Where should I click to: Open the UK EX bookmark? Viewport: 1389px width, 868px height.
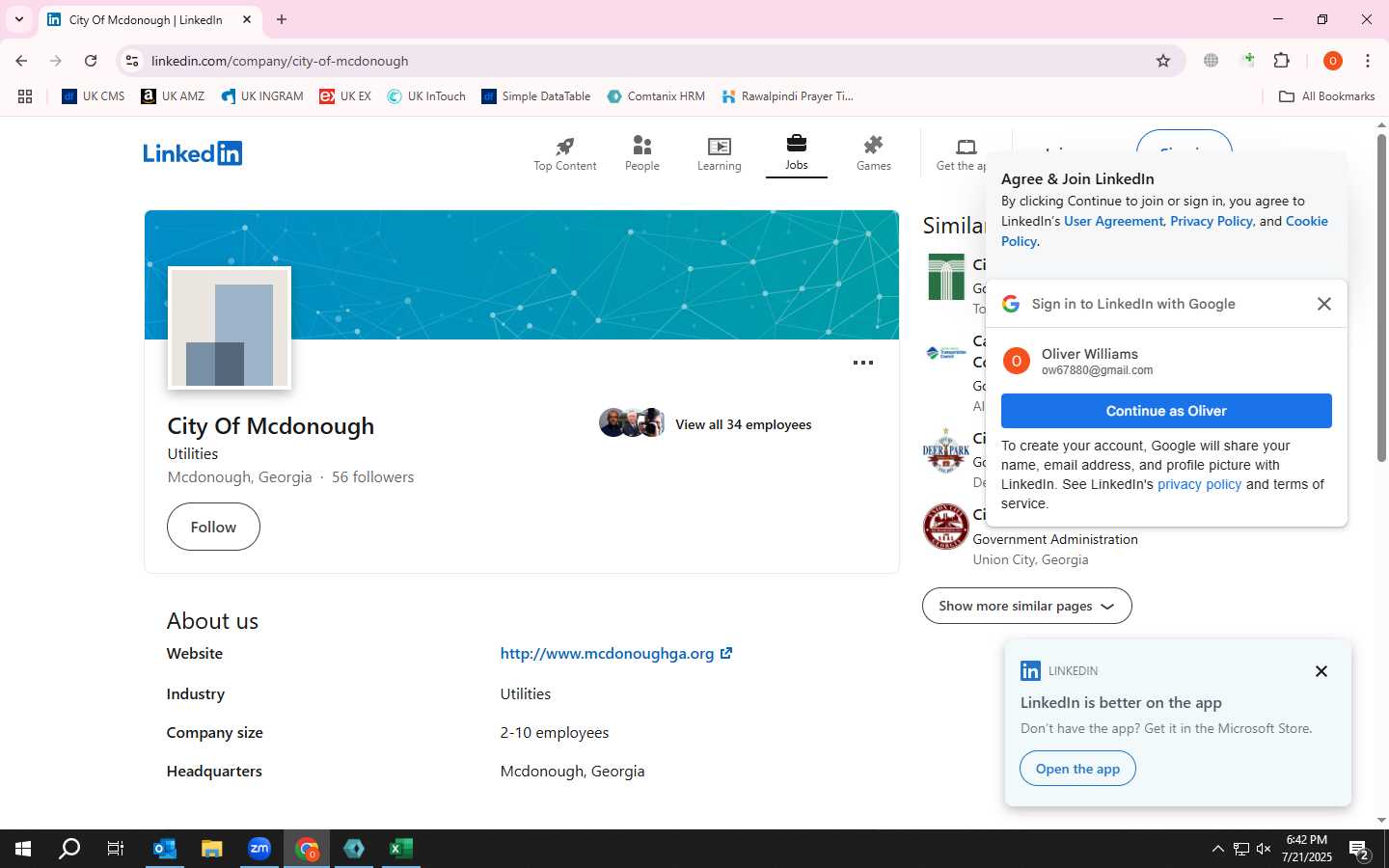click(345, 96)
